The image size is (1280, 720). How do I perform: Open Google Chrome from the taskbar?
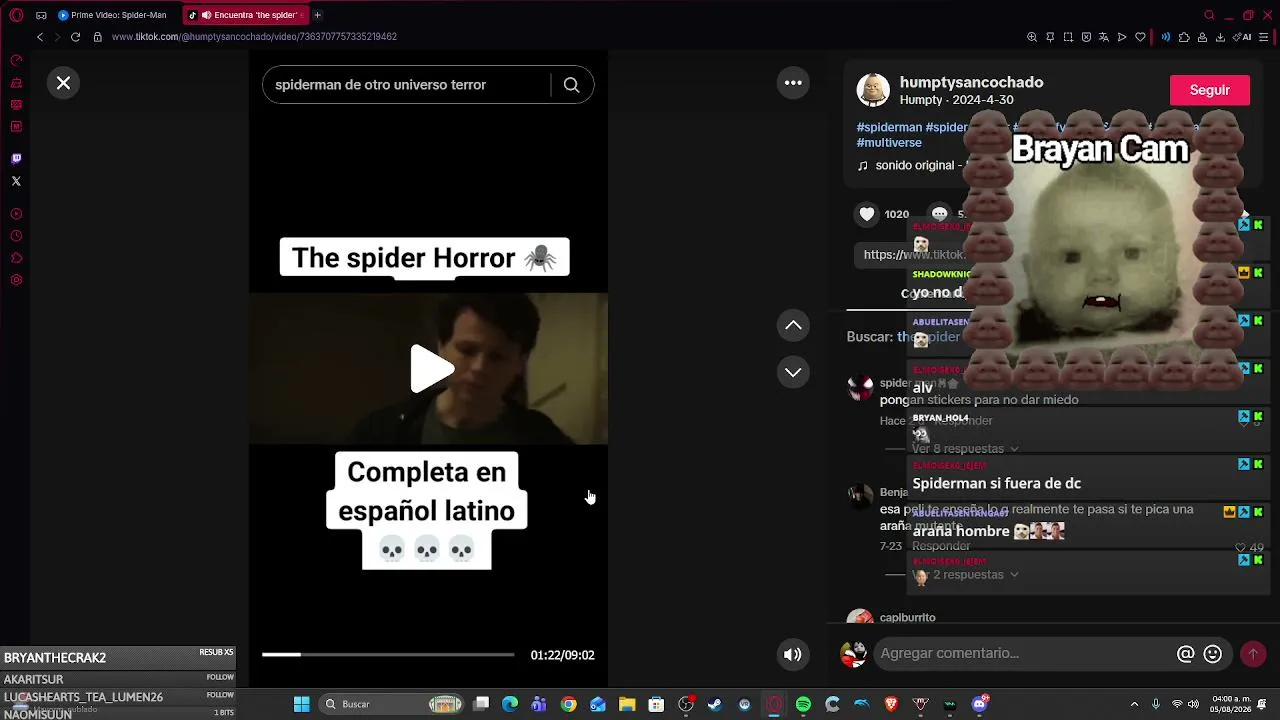[x=568, y=704]
